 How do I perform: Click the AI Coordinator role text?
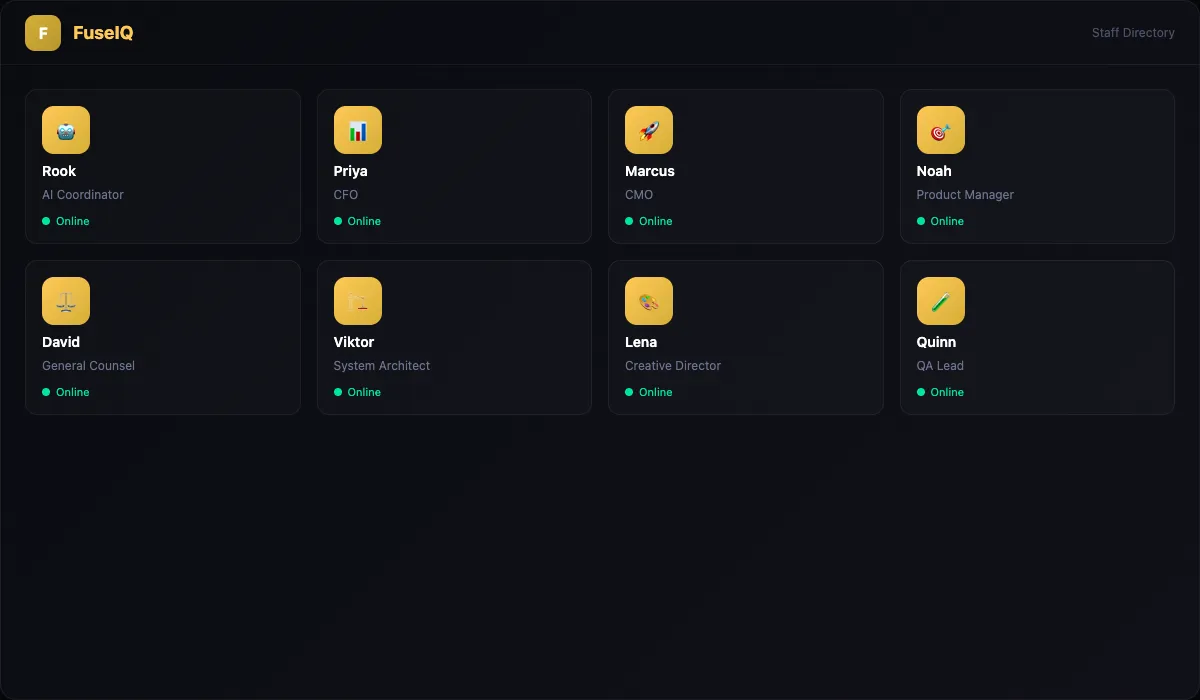coord(83,195)
